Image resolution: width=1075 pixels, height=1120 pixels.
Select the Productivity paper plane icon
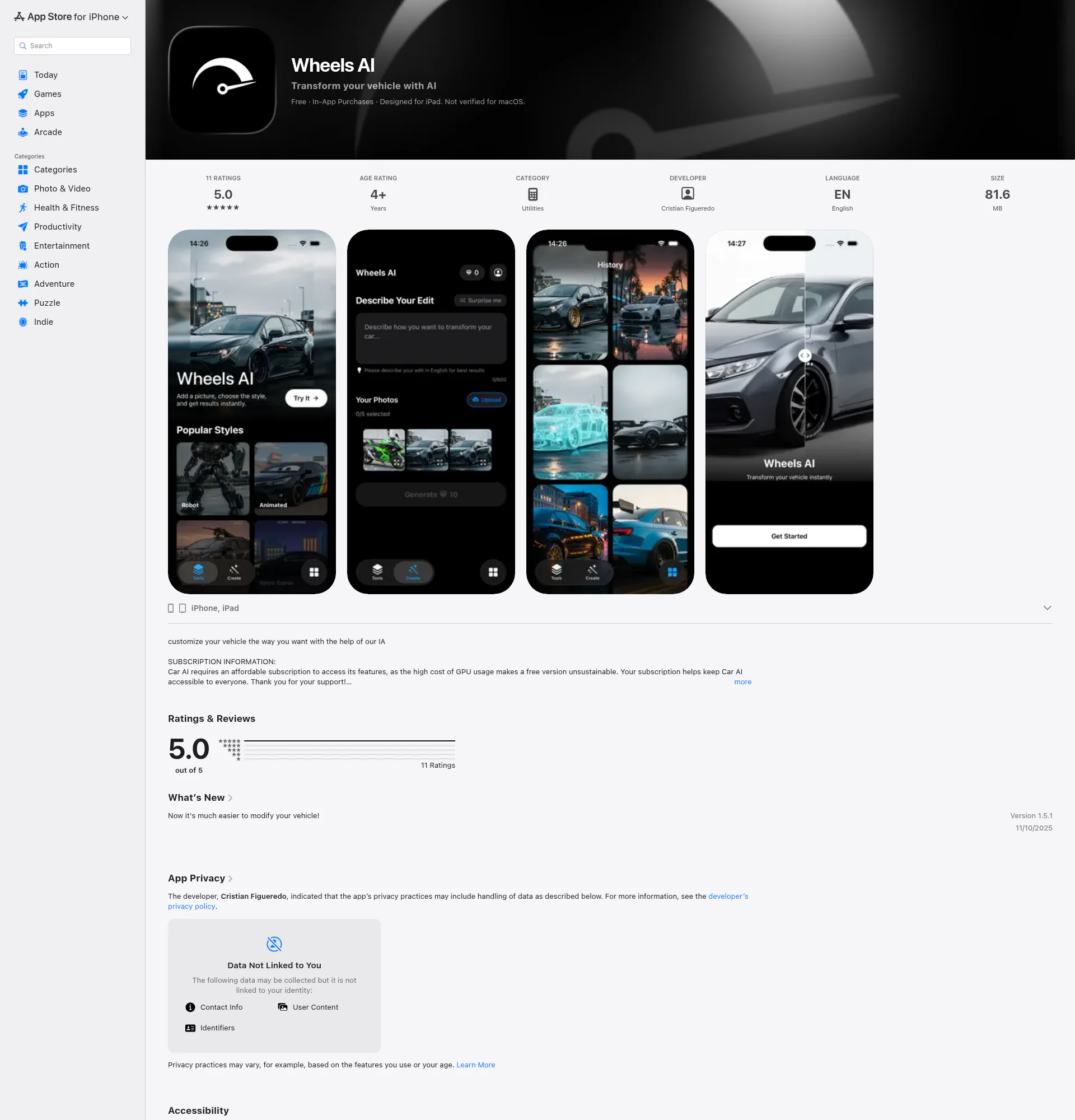coord(23,227)
